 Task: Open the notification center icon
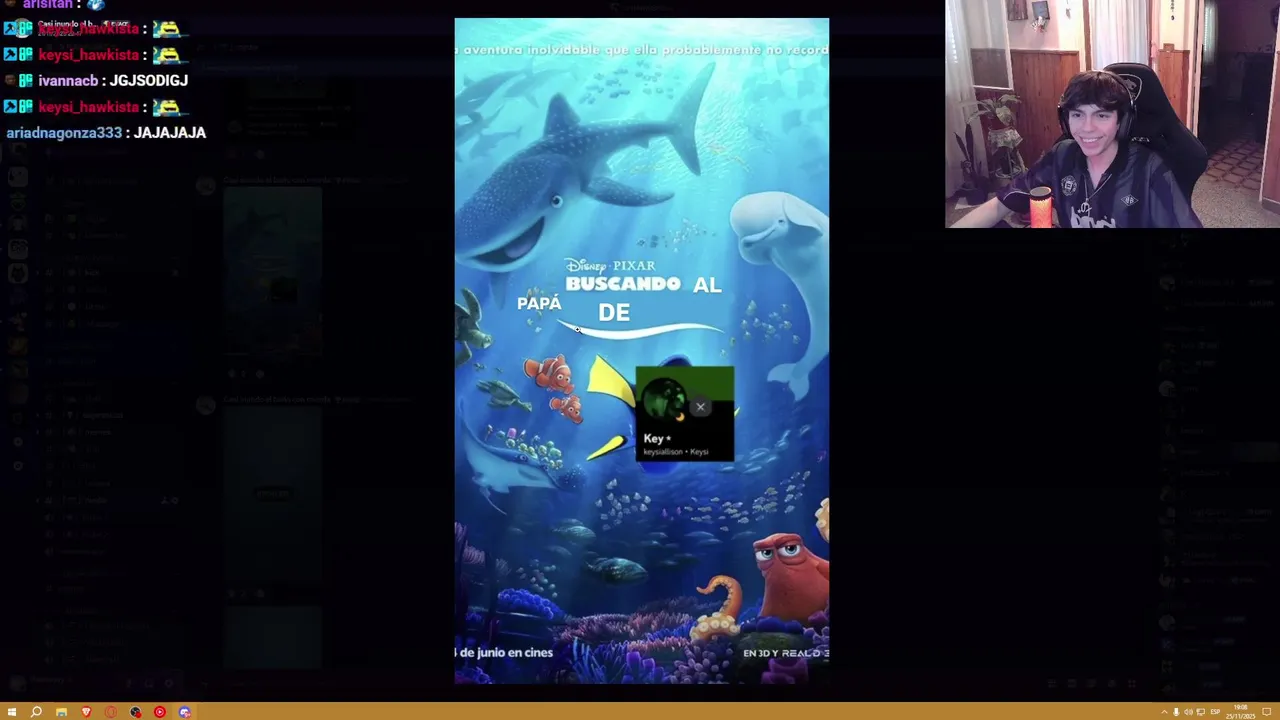tap(1267, 712)
